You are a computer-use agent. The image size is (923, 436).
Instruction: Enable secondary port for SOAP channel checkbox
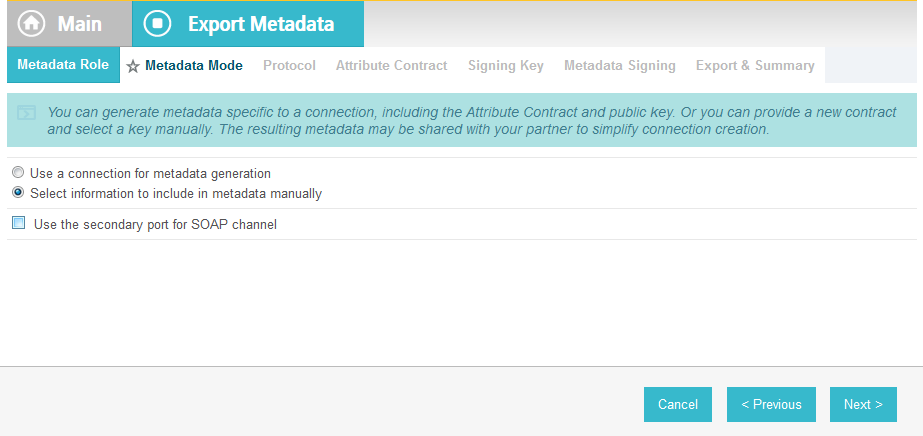click(19, 223)
